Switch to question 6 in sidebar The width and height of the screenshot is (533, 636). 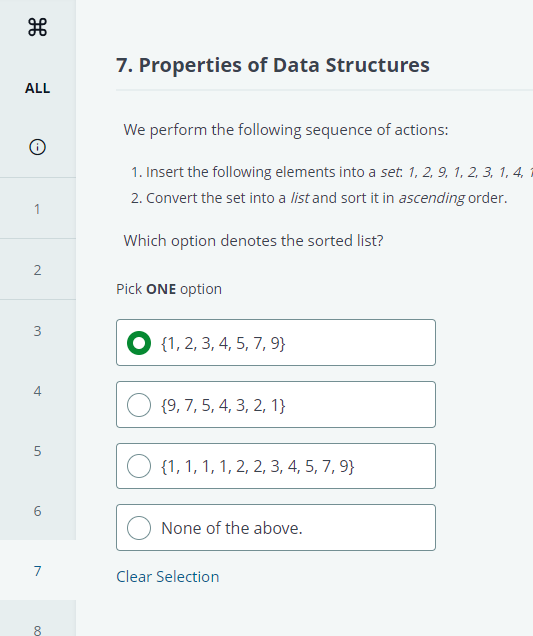[x=37, y=511]
